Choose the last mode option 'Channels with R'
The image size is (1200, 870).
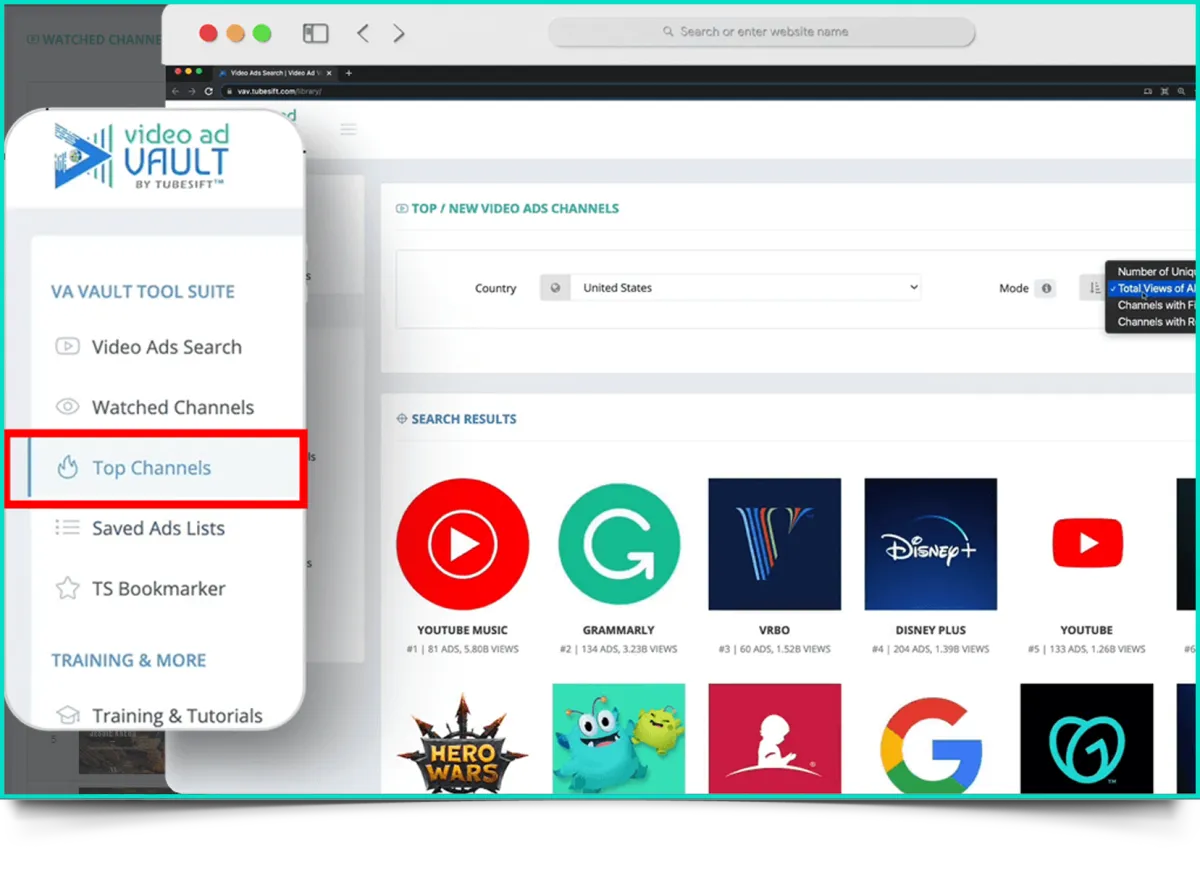1155,322
